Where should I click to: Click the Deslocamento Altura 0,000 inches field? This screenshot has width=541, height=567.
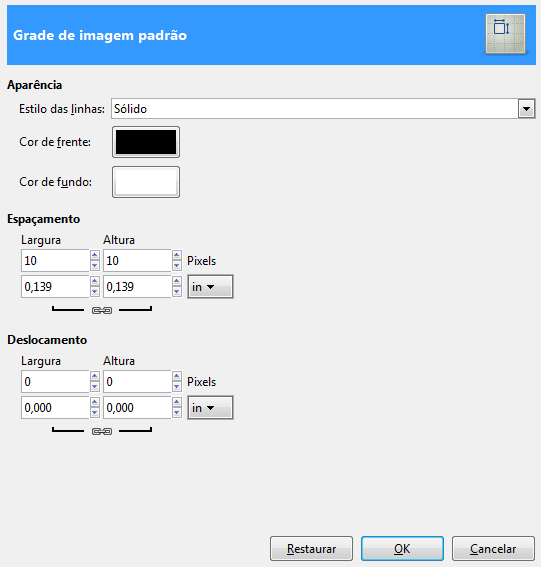click(137, 408)
